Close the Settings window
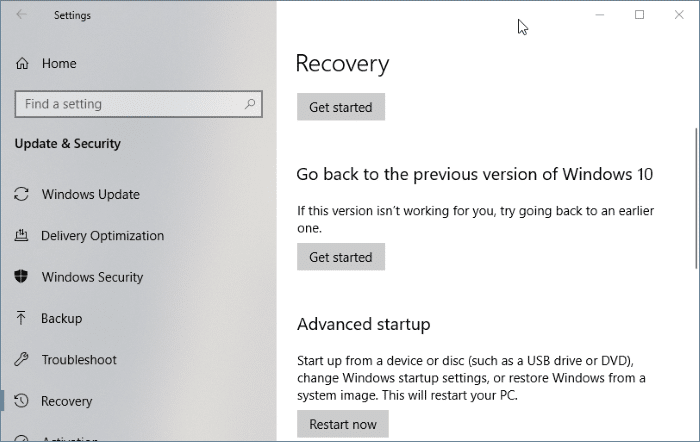Screen dimensions: 700x442 click(x=679, y=15)
